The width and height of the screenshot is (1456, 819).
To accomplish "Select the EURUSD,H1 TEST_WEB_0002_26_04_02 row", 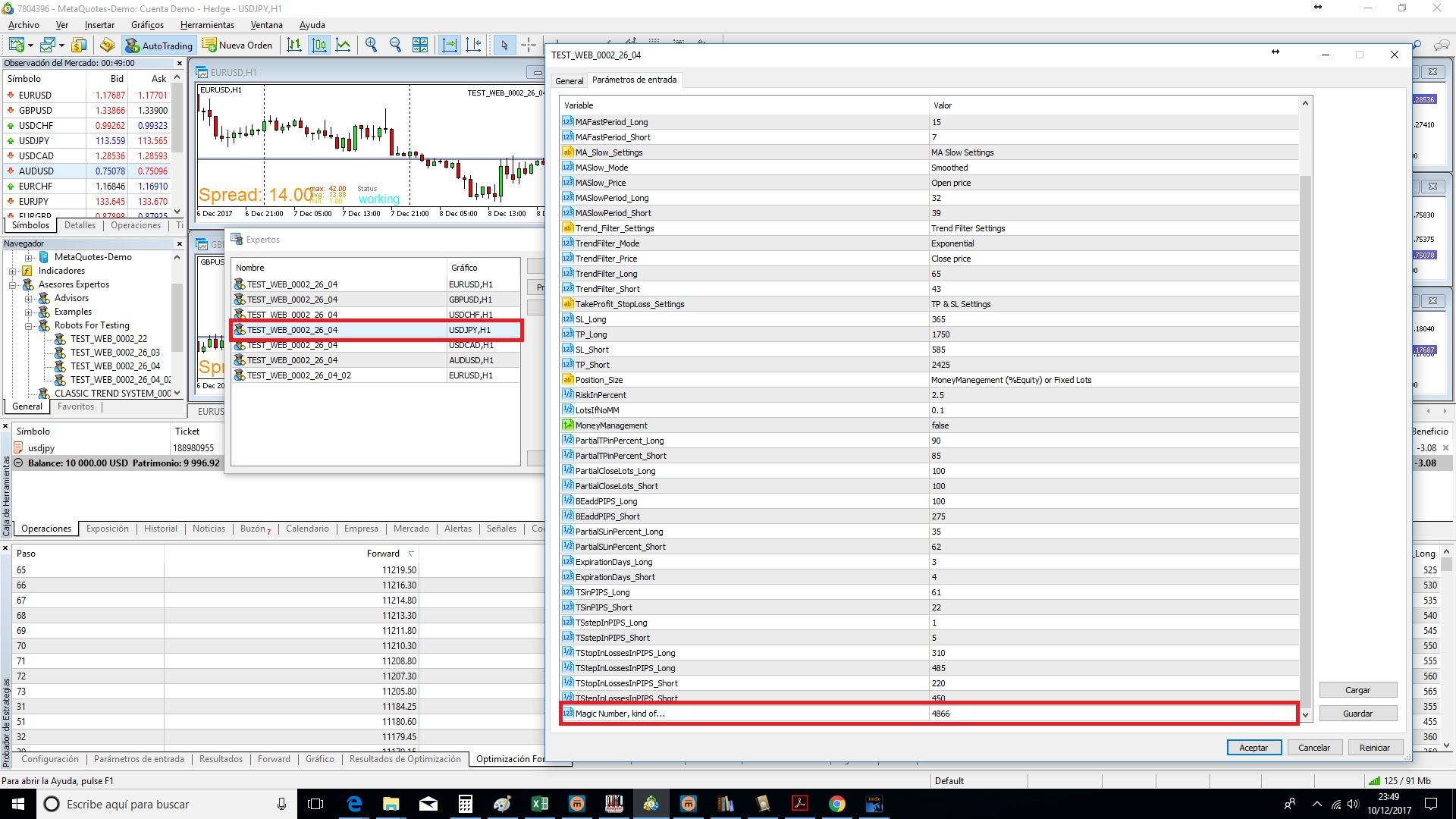I will pos(376,375).
